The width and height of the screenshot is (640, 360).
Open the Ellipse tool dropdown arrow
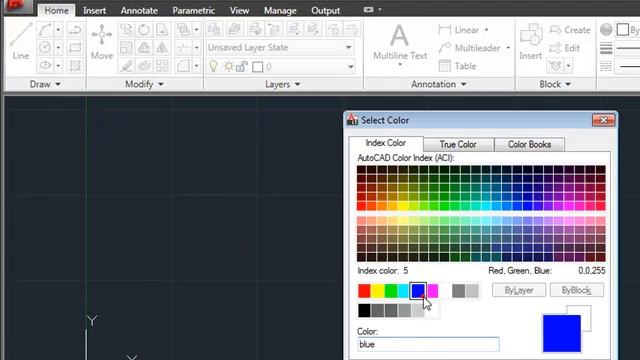click(x=58, y=65)
